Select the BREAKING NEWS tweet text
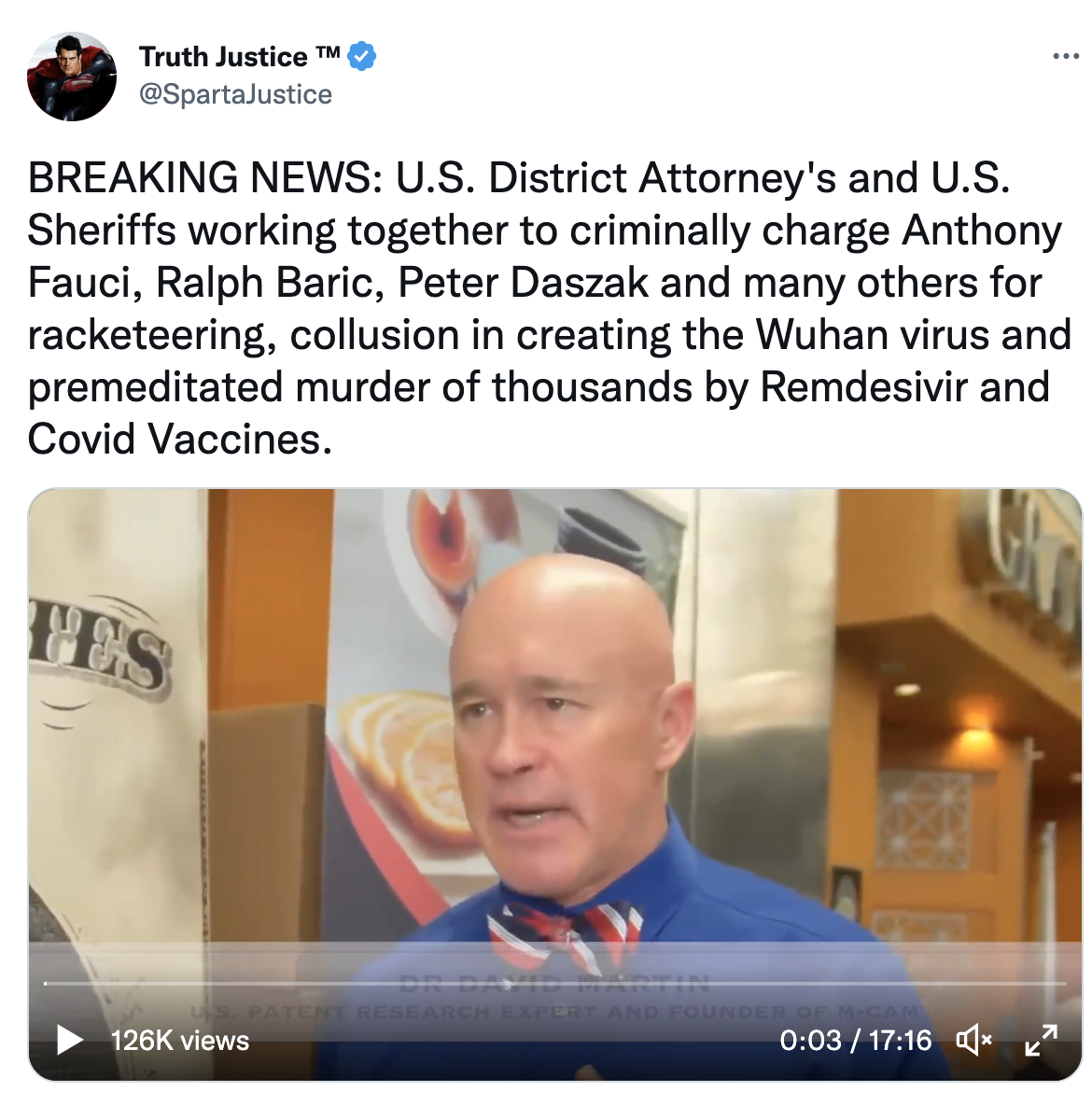 (x=549, y=308)
